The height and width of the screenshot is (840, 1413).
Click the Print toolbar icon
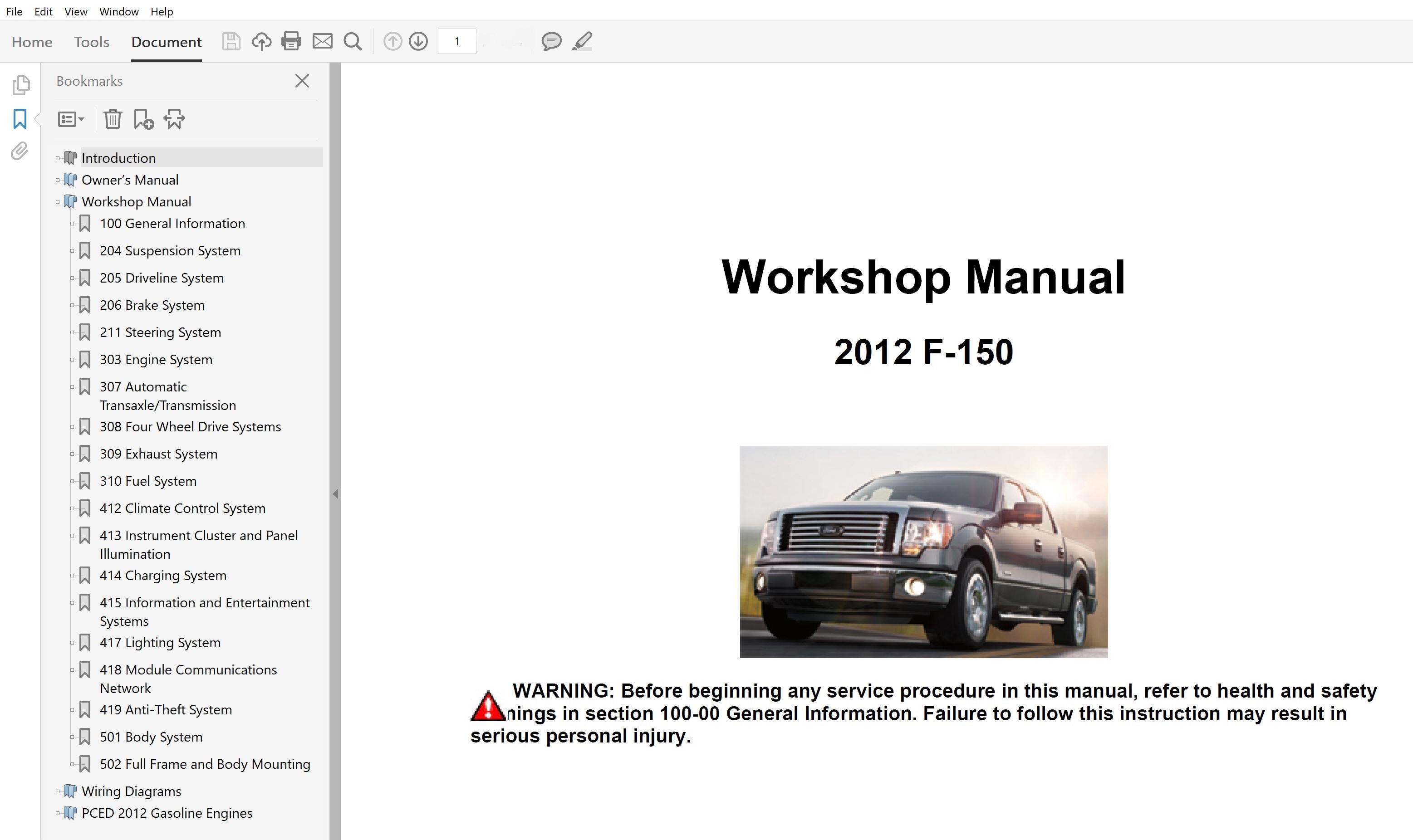pyautogui.click(x=291, y=41)
